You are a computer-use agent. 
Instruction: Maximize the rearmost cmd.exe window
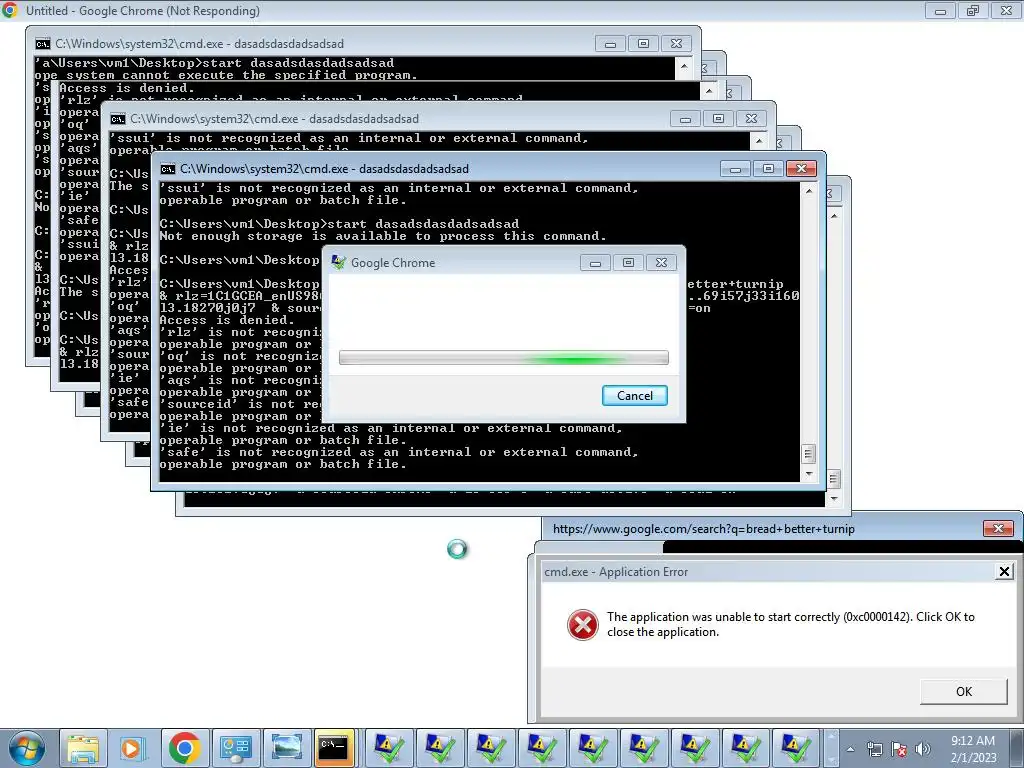(643, 44)
